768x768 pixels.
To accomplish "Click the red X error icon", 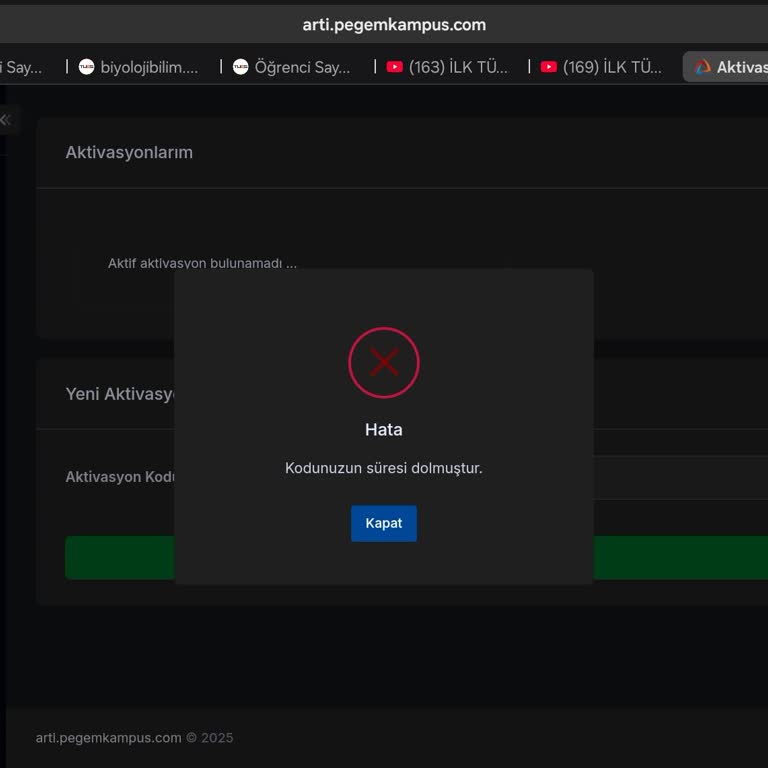I will point(384,363).
